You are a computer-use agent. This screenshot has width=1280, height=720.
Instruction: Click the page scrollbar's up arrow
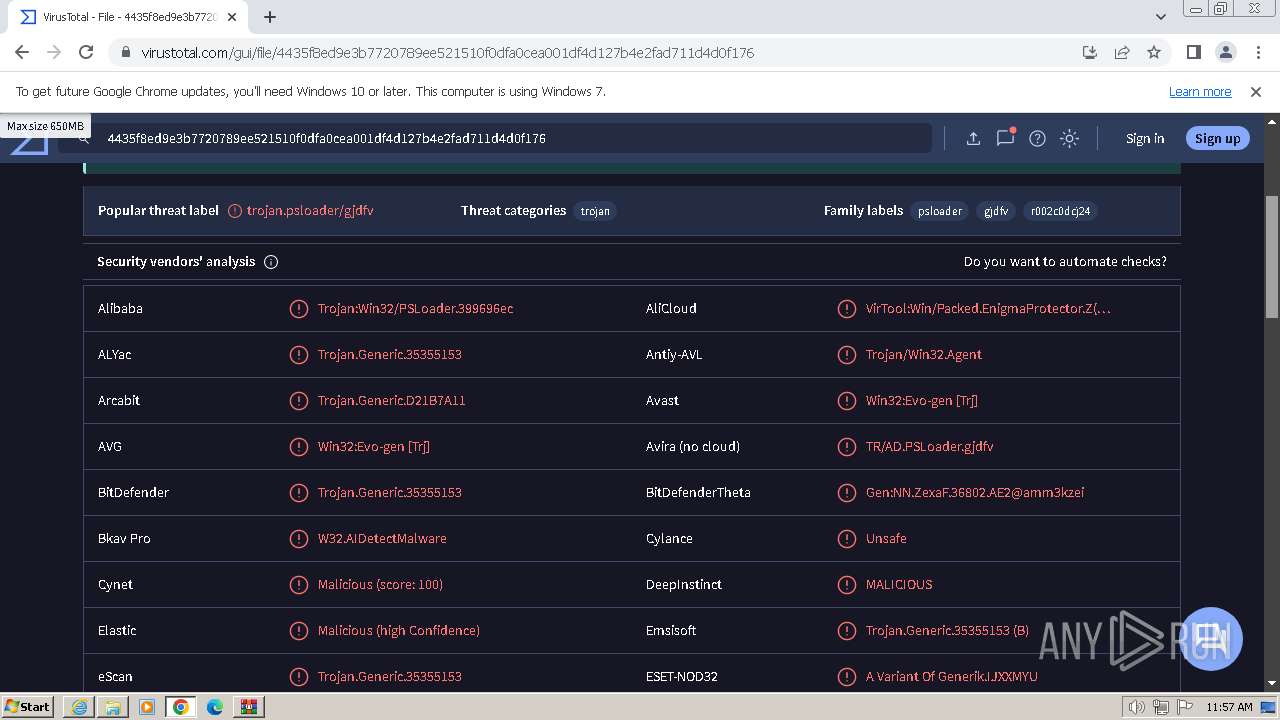click(x=1272, y=120)
